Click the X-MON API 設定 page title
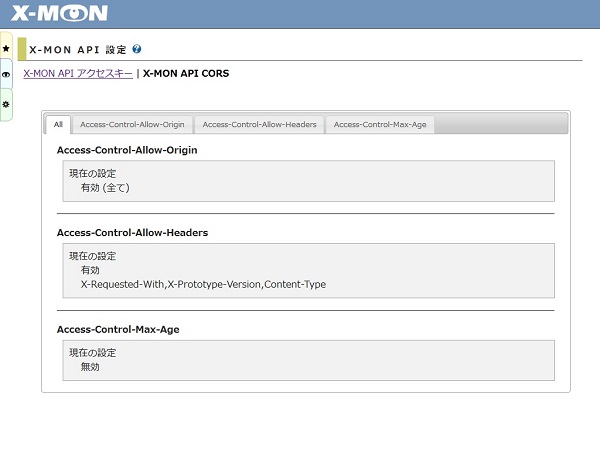Image resolution: width=600 pixels, height=450 pixels. coord(78,50)
